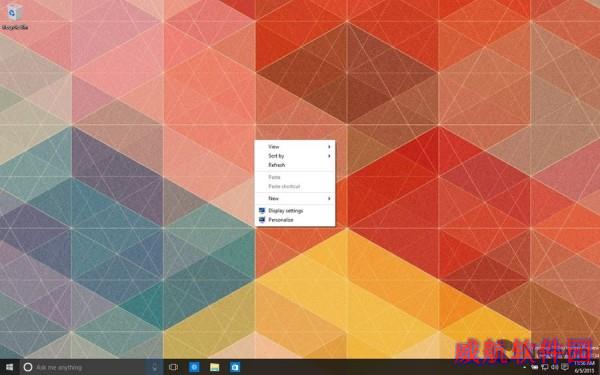This screenshot has width=600, height=375.
Task: Open Task View on the taskbar
Action: click(x=173, y=367)
